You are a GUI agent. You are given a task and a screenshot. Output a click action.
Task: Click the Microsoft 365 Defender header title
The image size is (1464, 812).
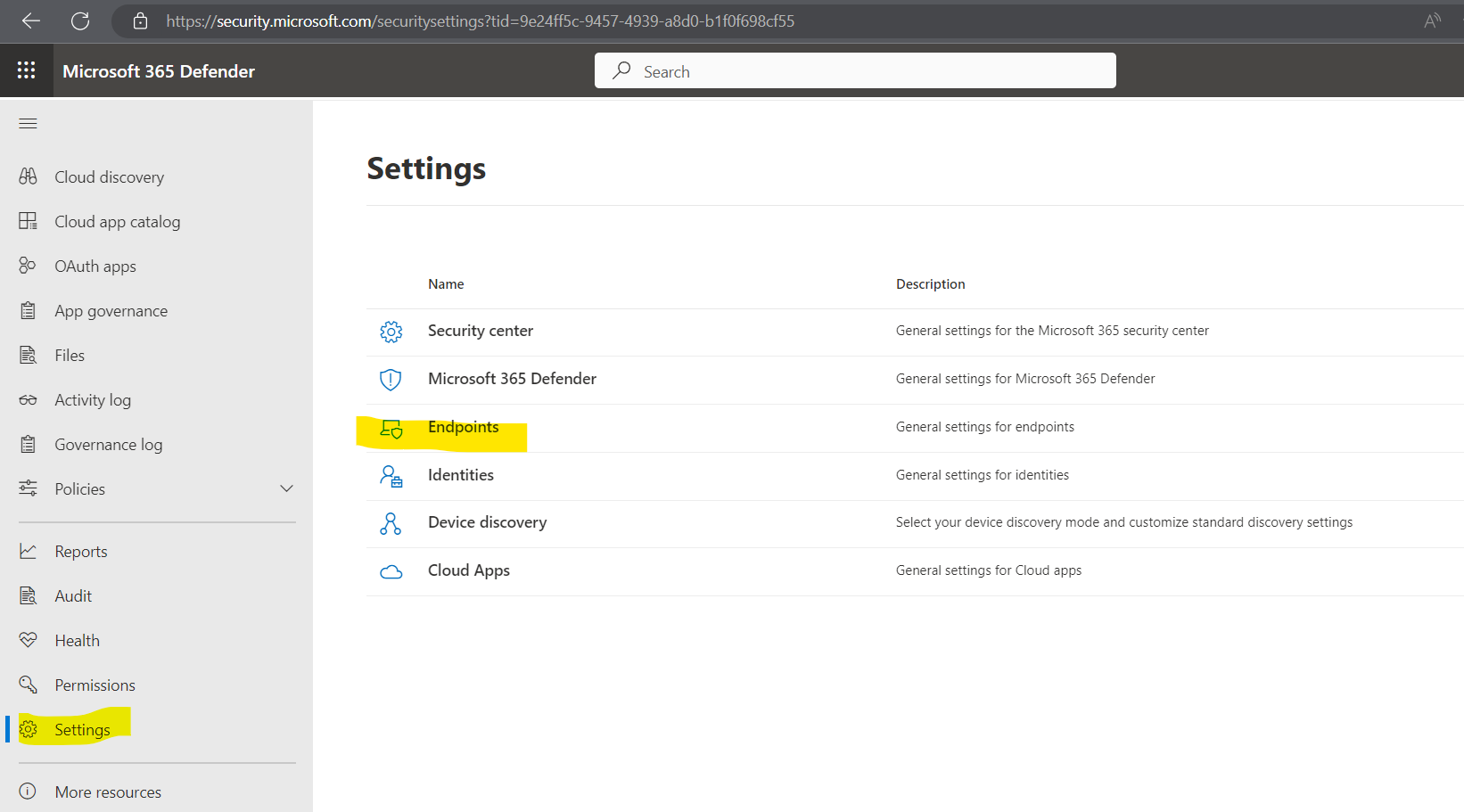[x=159, y=71]
